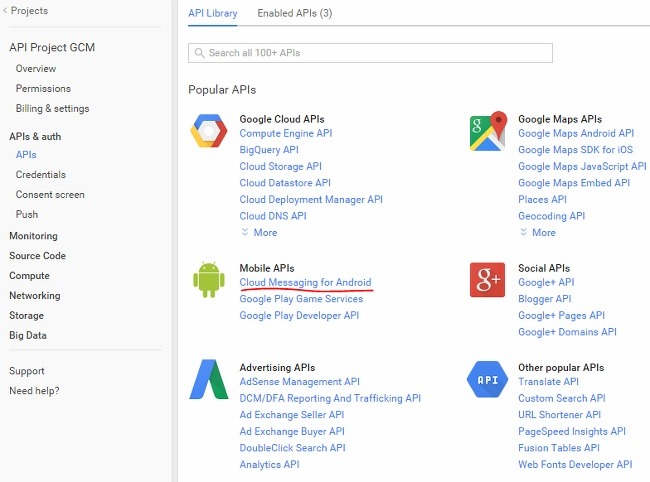Open Credentials page

[41, 175]
